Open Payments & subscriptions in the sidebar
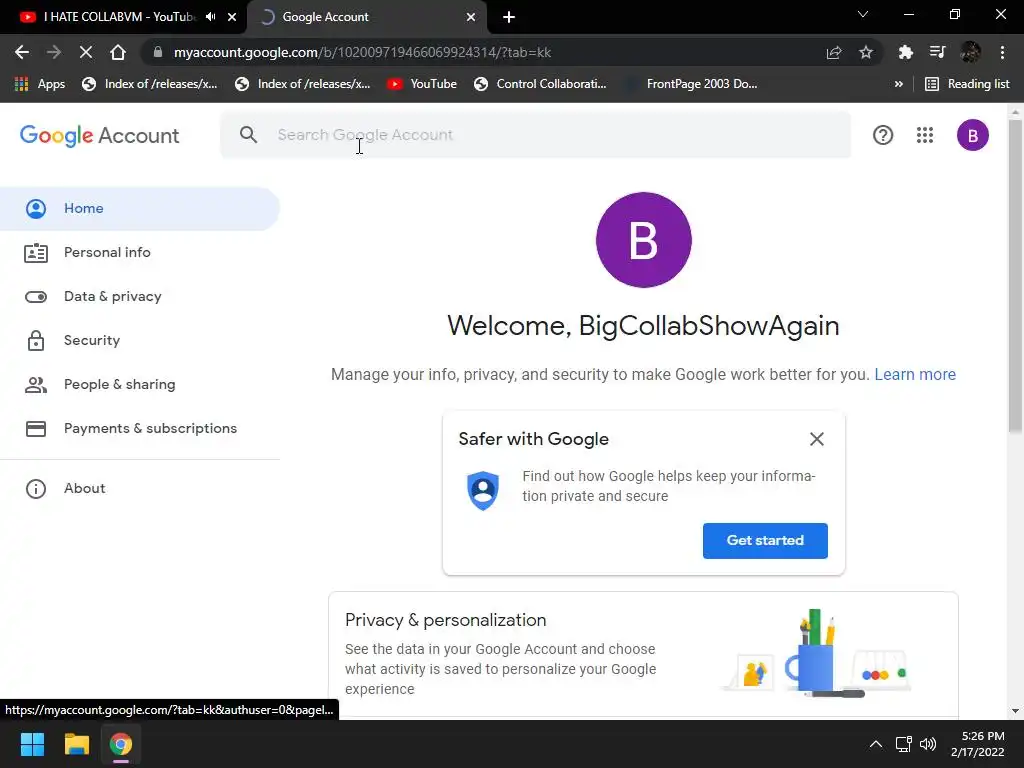Image resolution: width=1024 pixels, height=768 pixels. pyautogui.click(x=140, y=428)
